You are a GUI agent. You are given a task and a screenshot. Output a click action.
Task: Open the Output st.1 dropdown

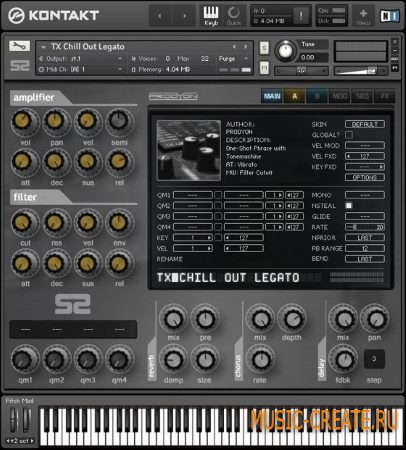pos(81,59)
